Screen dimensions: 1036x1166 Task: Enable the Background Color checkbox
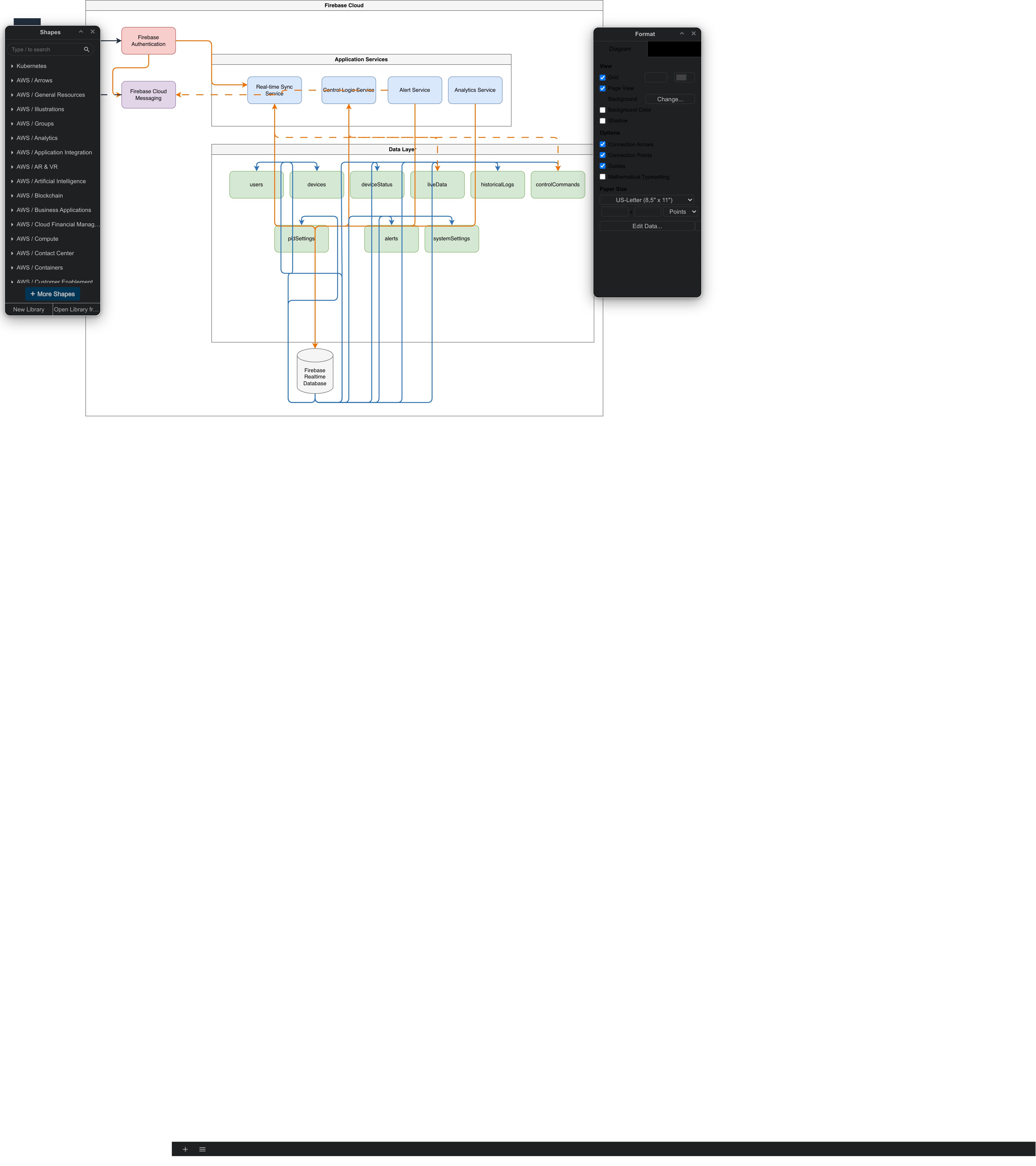pos(603,110)
